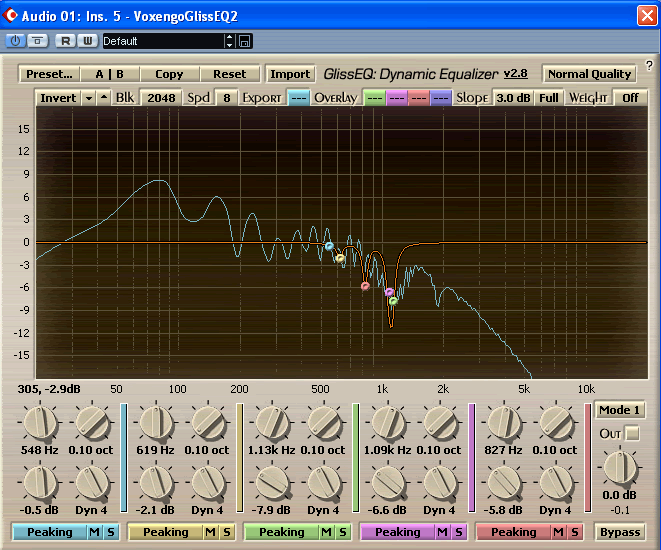Select the blue band control point on curve

pos(329,246)
